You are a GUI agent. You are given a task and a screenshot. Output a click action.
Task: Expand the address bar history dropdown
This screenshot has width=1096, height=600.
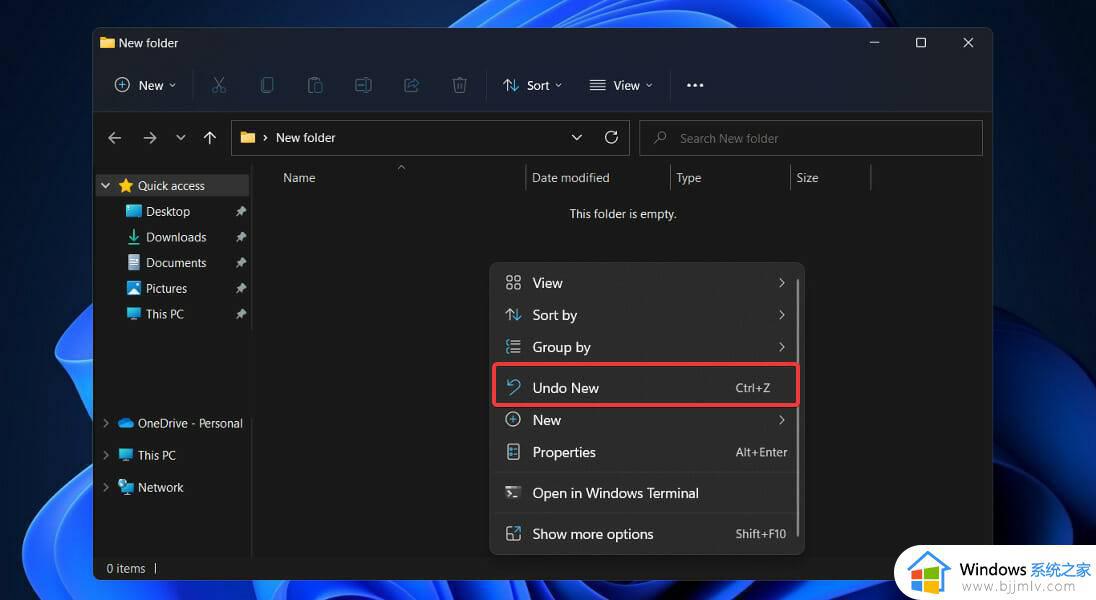pyautogui.click(x=577, y=137)
